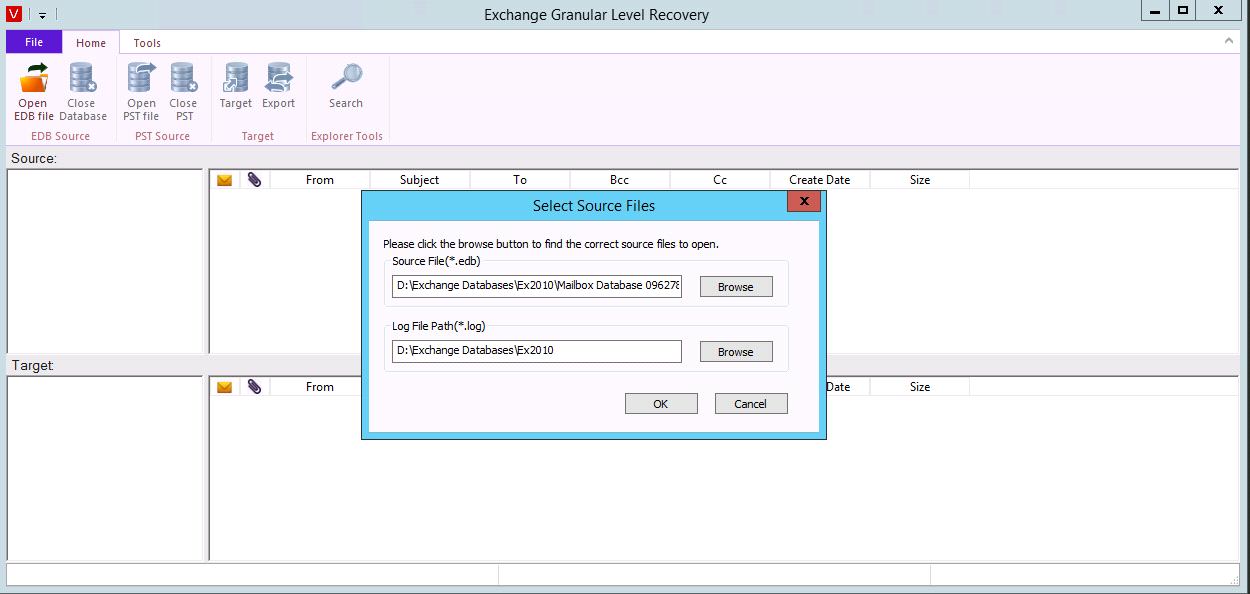Viewport: 1250px width, 594px height.
Task: Click the Source File (*.edb) path field
Action: [x=537, y=286]
